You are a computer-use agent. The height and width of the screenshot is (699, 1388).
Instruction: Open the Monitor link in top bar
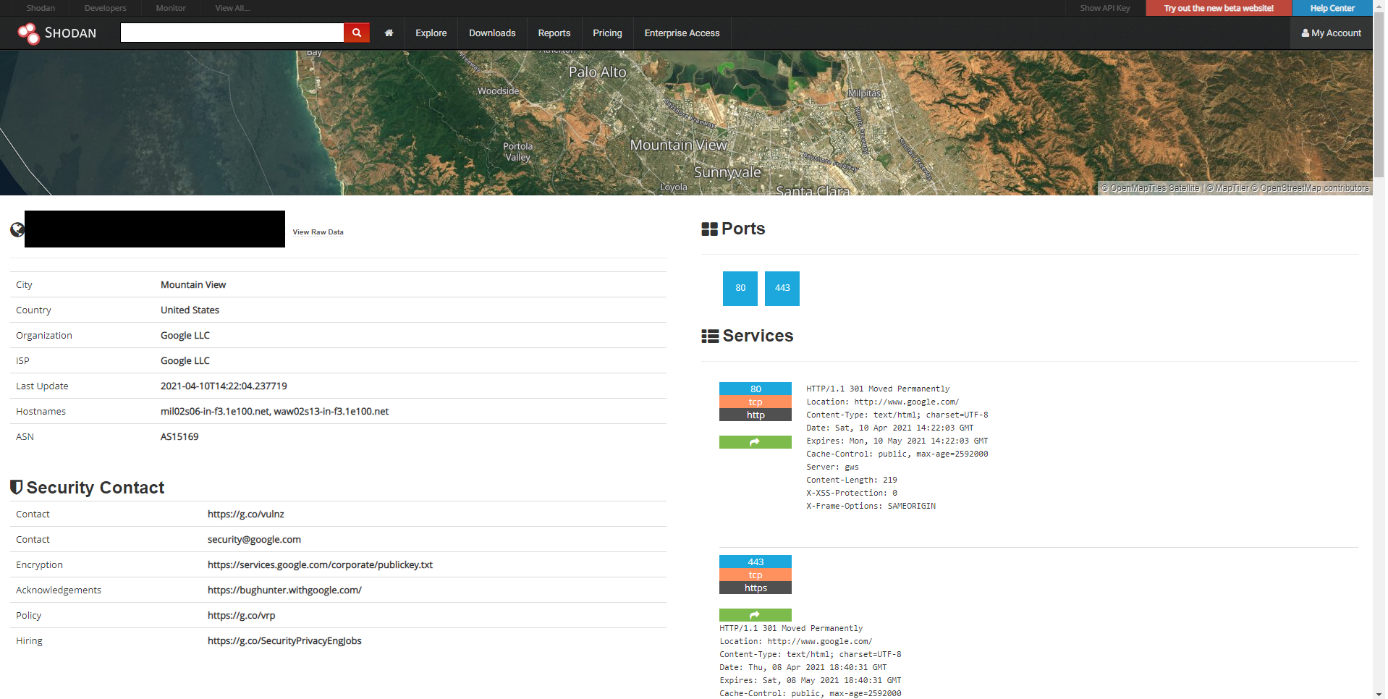[171, 8]
